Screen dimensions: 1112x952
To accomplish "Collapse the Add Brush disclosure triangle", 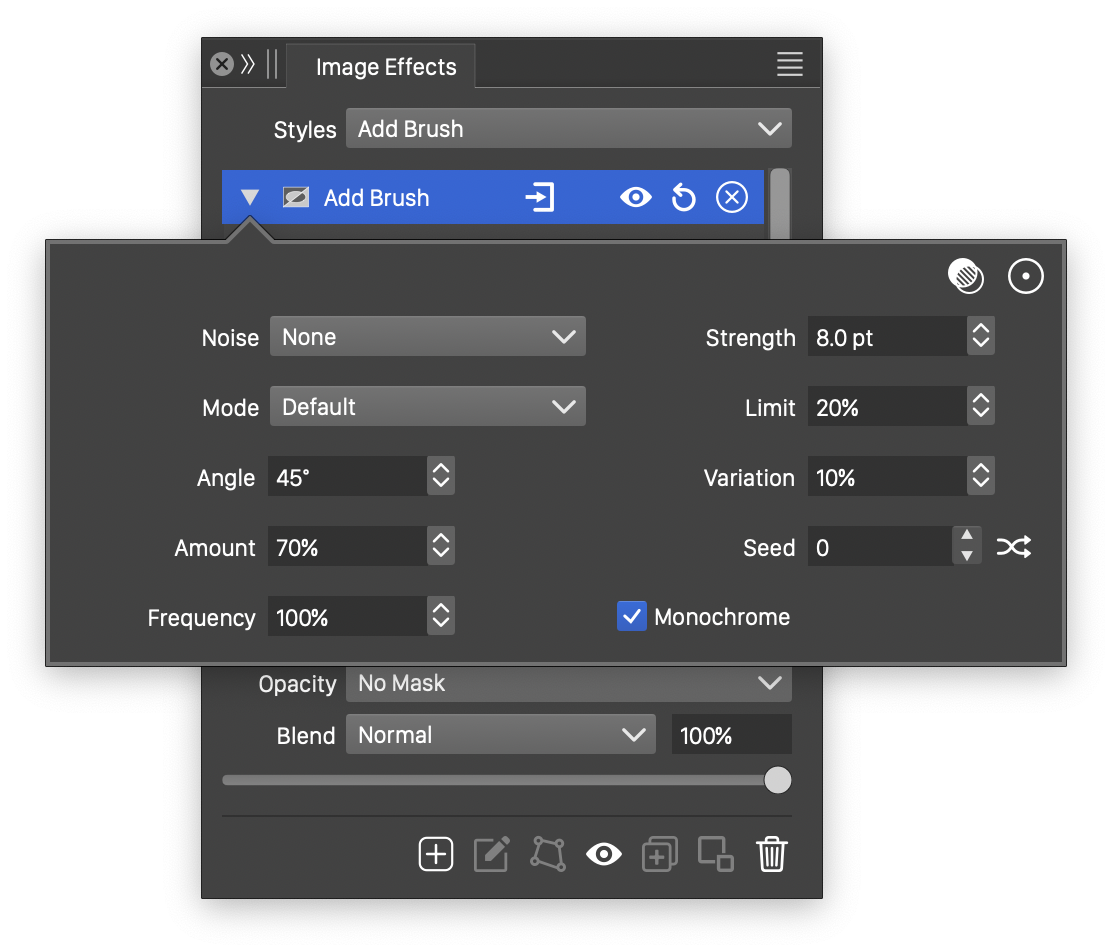I will coord(250,198).
